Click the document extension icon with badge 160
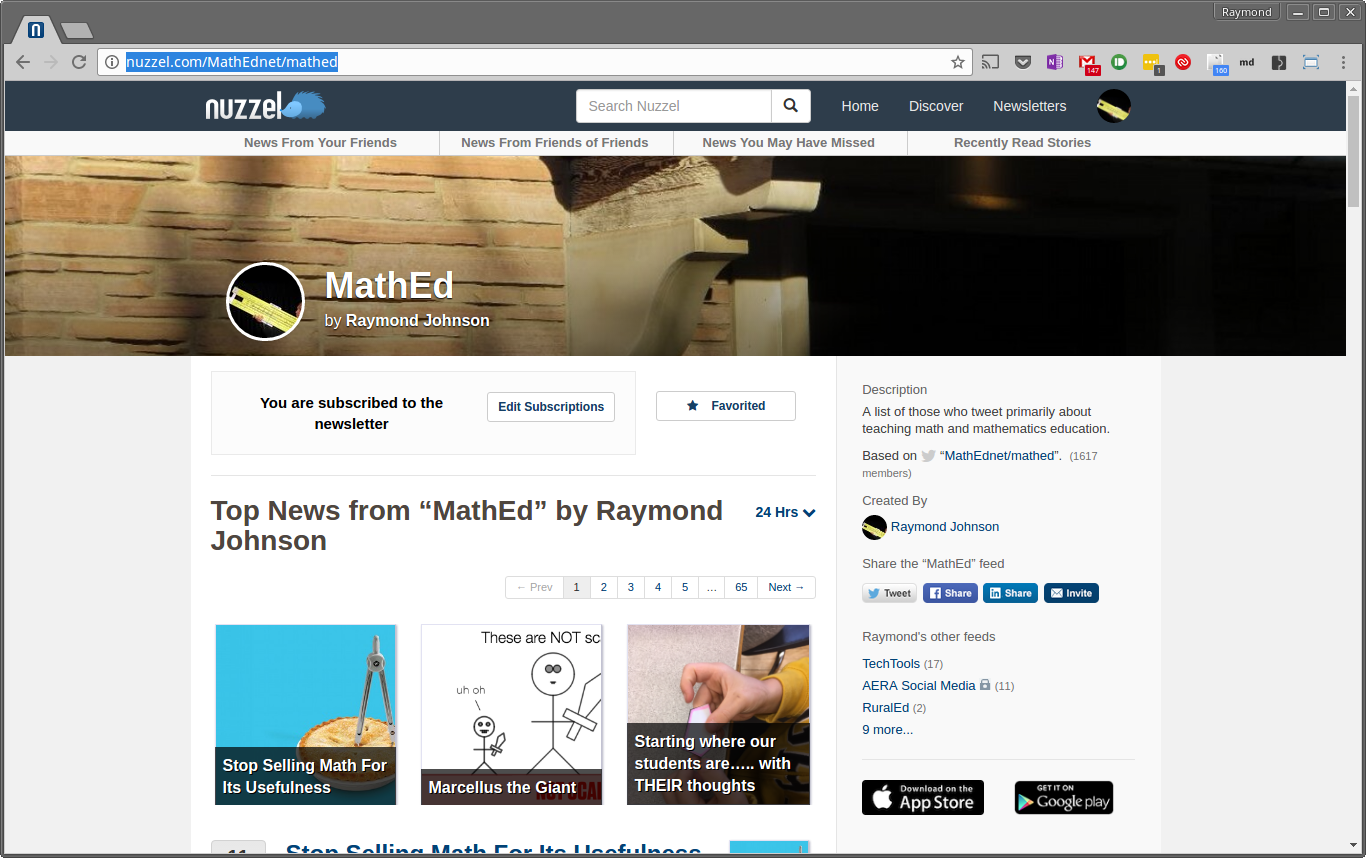 (1216, 64)
